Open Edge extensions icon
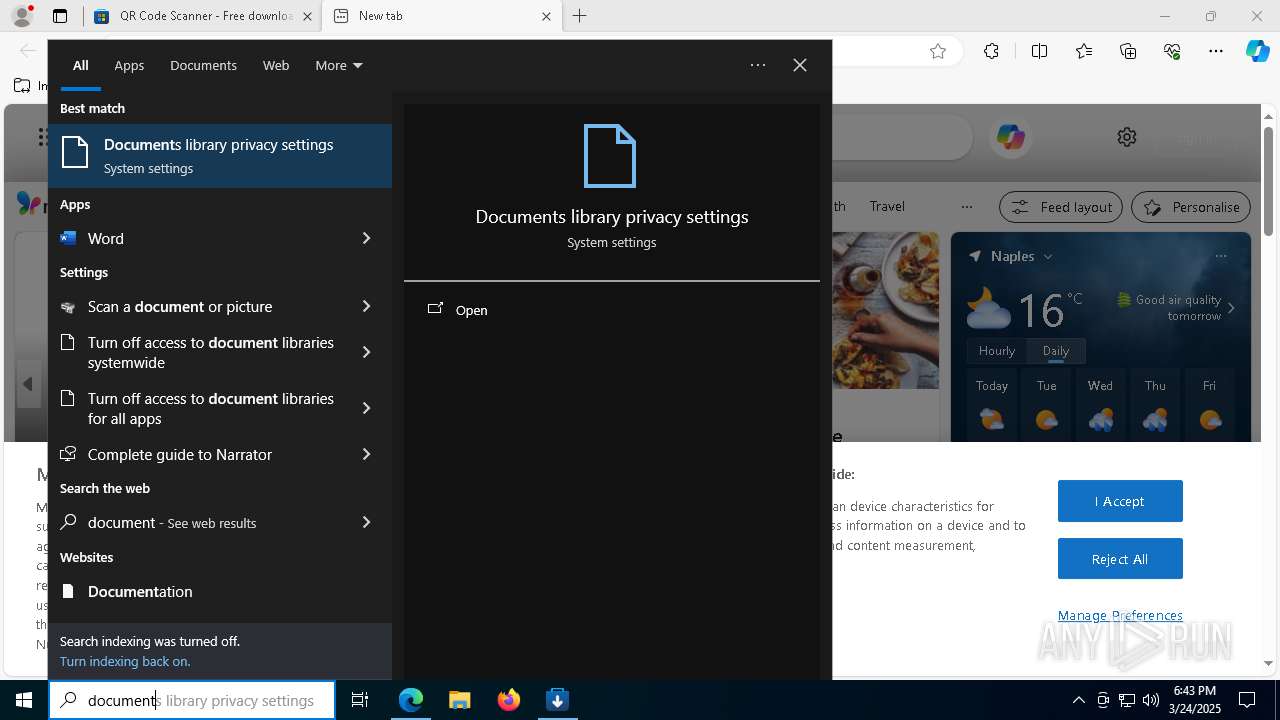Image resolution: width=1280 pixels, height=720 pixels. 991,51
